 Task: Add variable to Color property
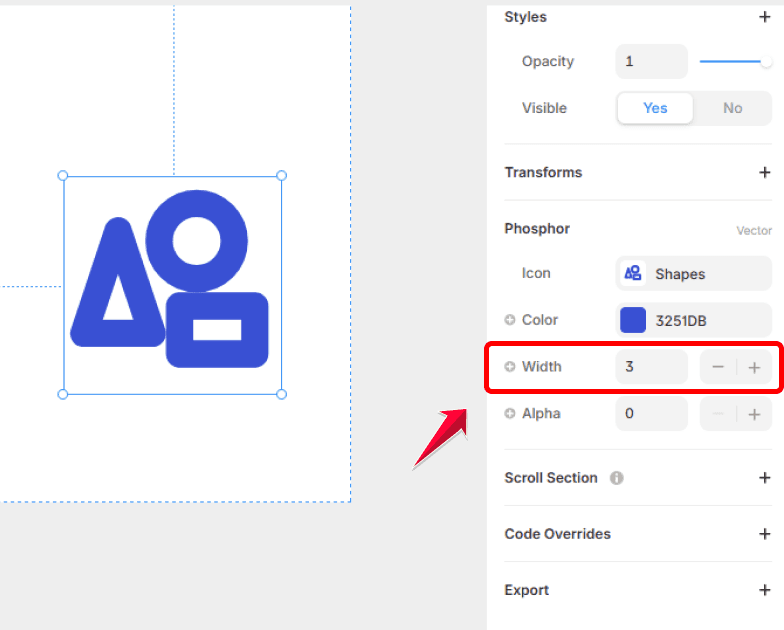(510, 320)
